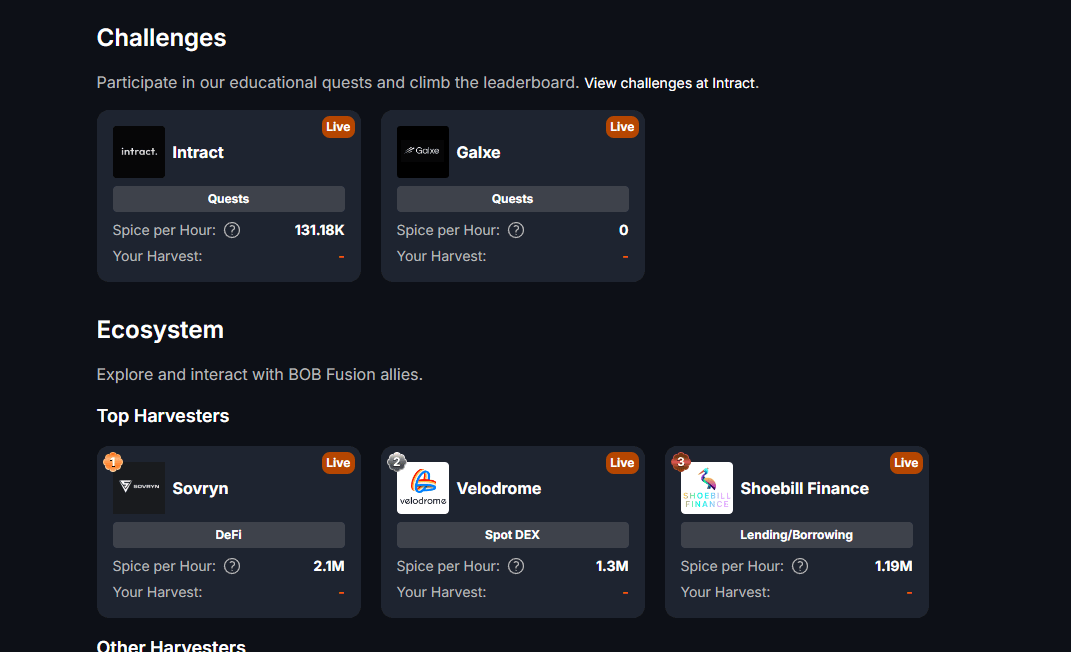Click the Live badge on Intract card
The width and height of the screenshot is (1071, 652).
[x=338, y=127]
